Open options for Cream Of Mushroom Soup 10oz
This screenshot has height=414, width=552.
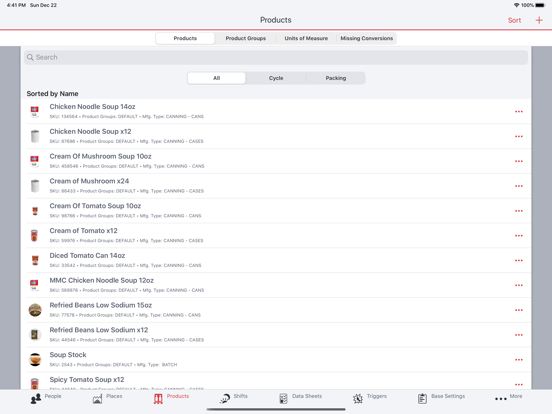point(519,161)
